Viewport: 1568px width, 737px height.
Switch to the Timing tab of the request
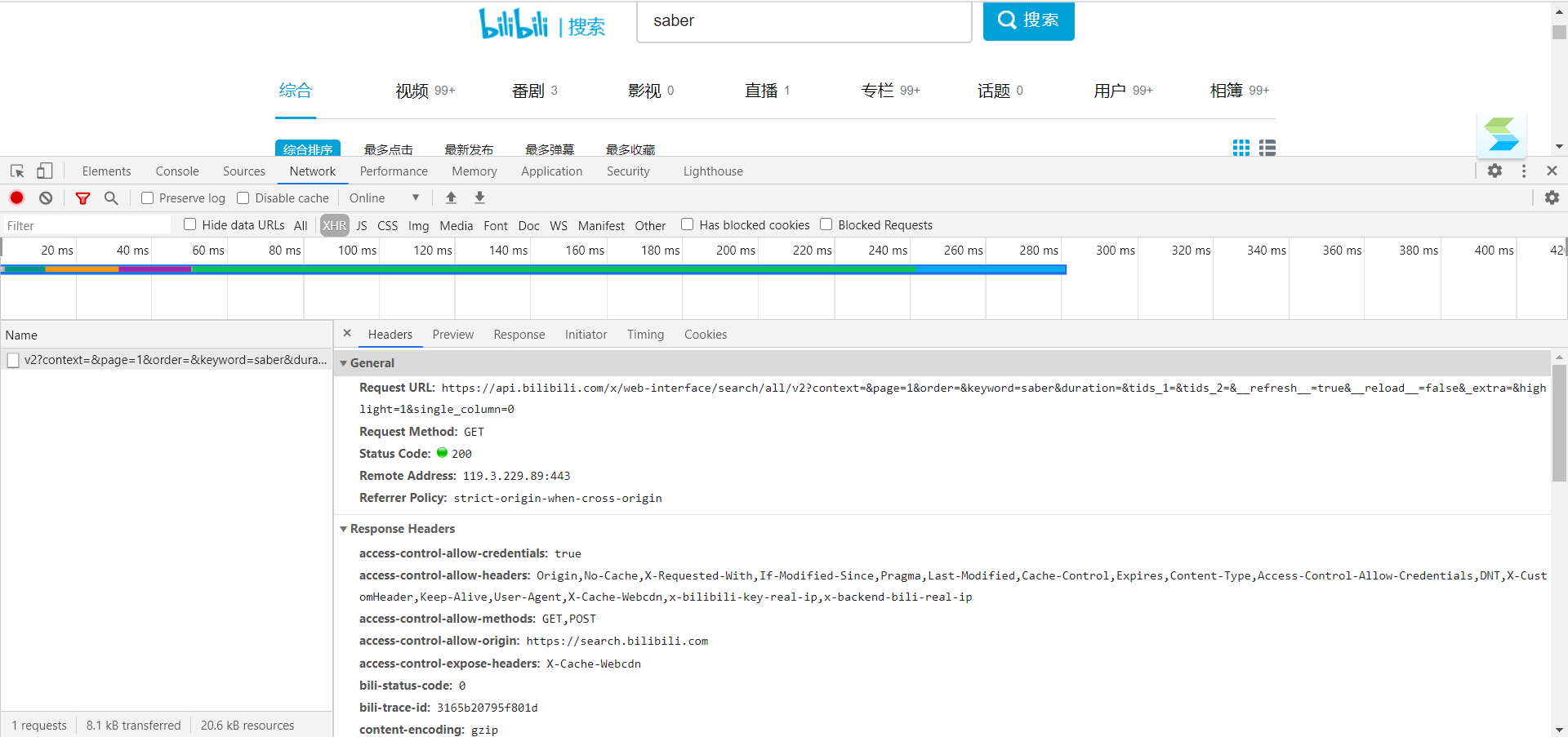pyautogui.click(x=645, y=334)
